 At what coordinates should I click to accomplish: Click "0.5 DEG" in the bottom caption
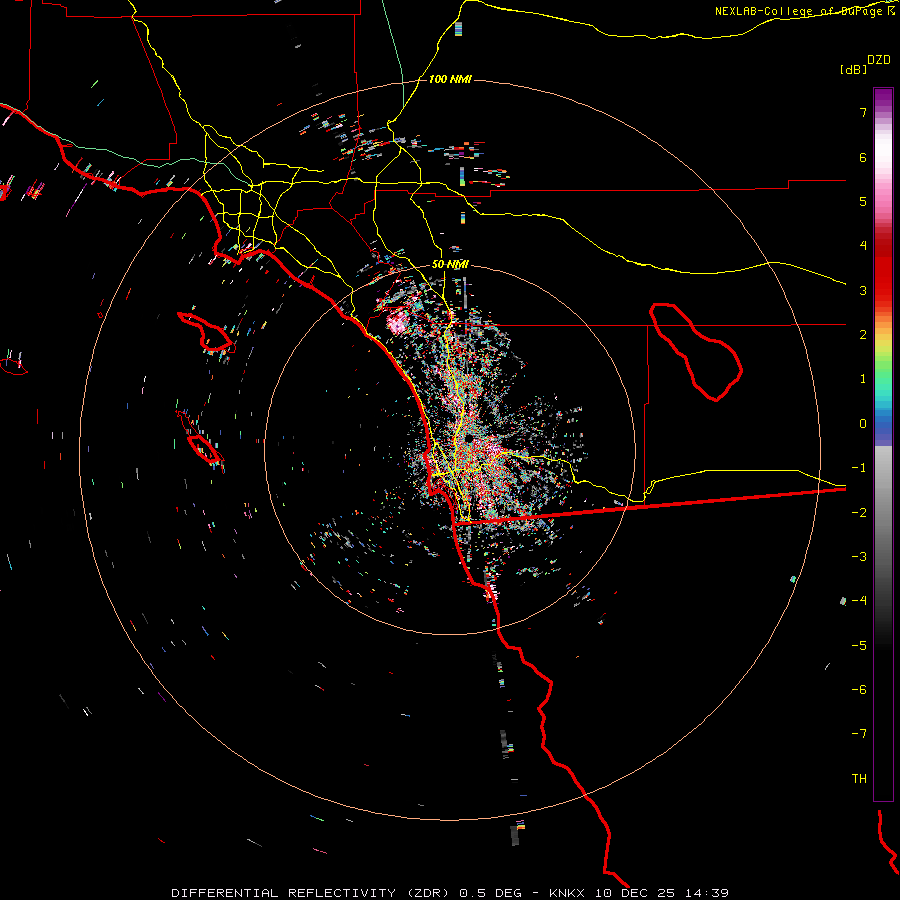coord(491,893)
